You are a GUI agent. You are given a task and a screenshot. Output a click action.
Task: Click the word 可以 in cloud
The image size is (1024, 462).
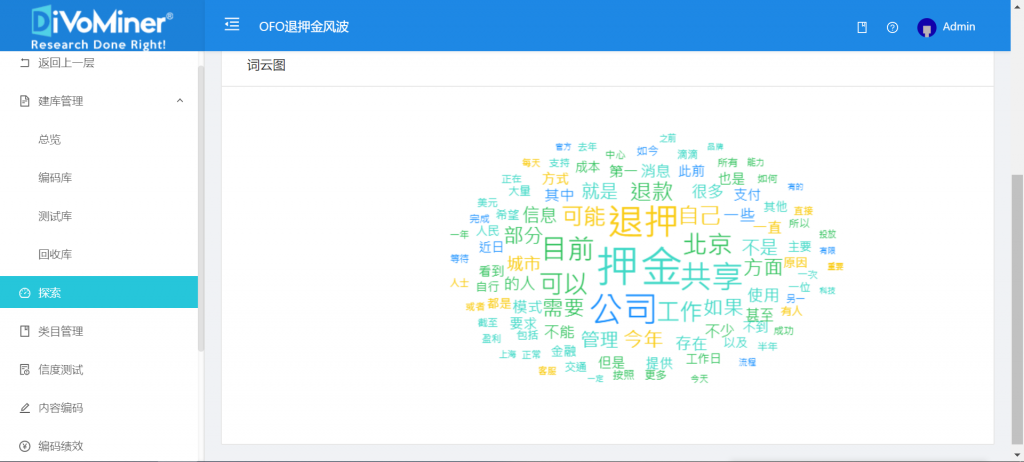tap(564, 282)
